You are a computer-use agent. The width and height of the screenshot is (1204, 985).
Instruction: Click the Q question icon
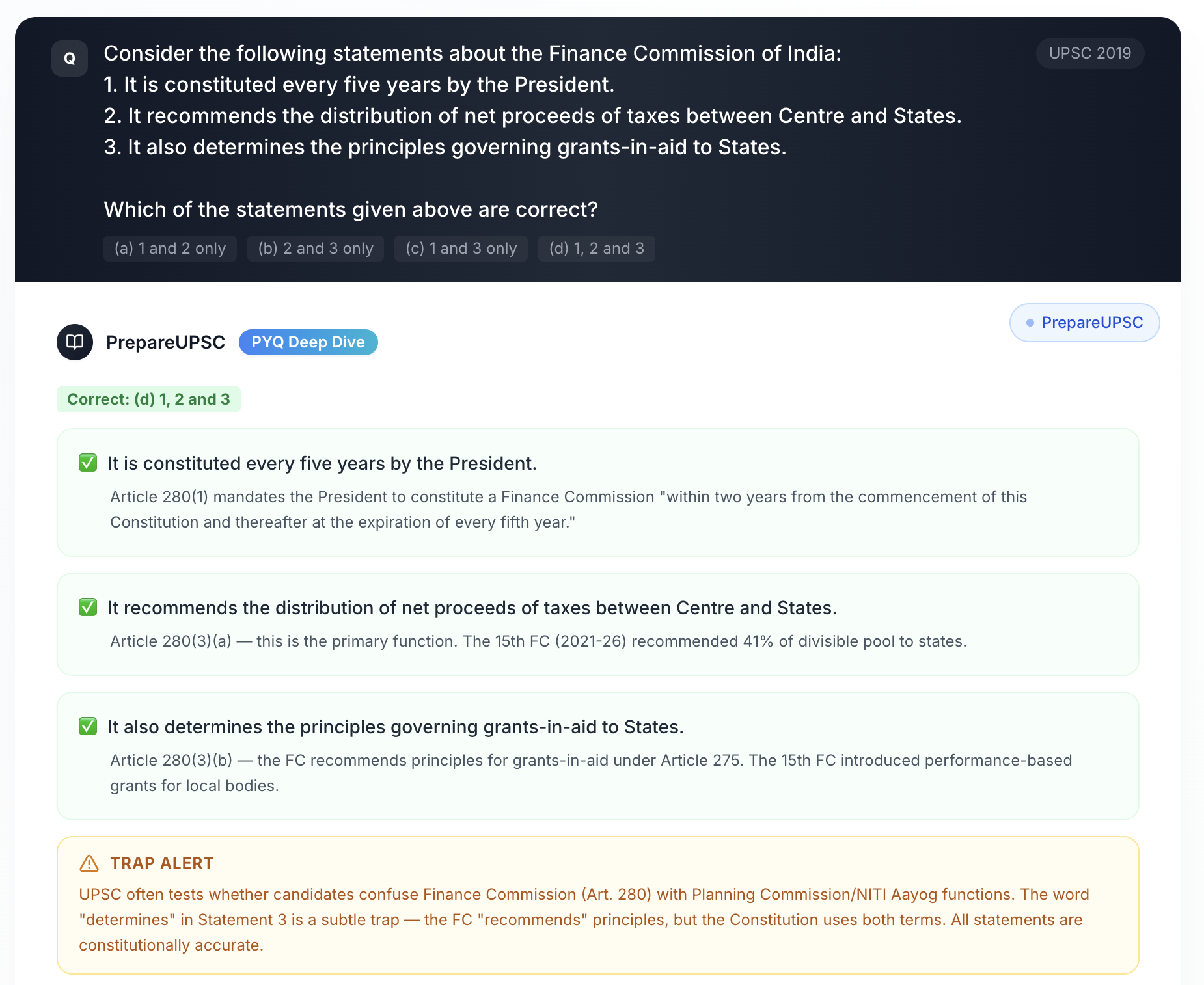click(x=69, y=59)
